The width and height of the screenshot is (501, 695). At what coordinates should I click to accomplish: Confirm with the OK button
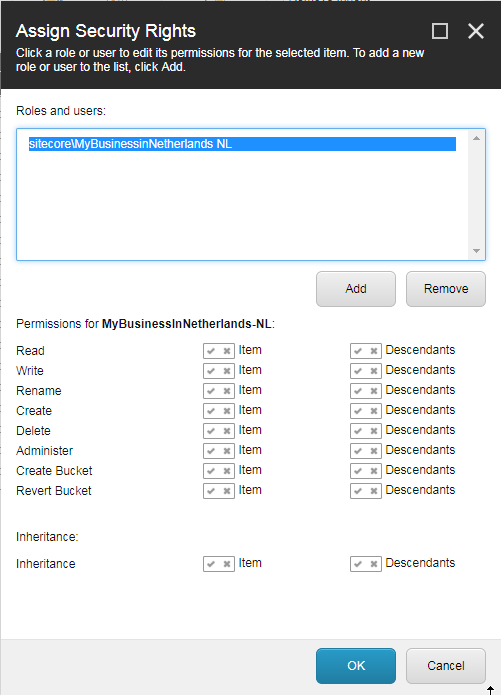coord(356,666)
